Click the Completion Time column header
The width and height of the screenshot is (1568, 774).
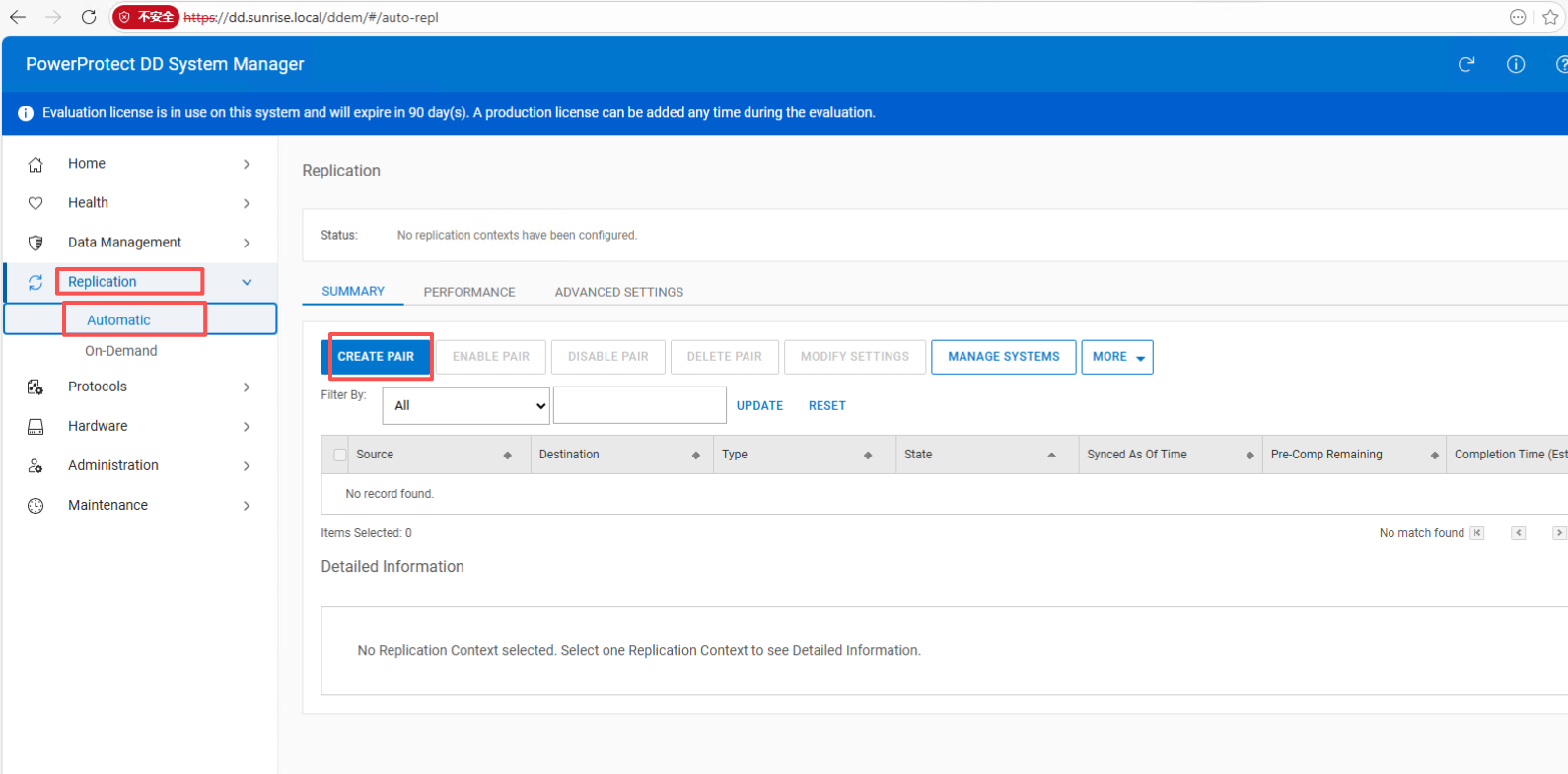1509,455
